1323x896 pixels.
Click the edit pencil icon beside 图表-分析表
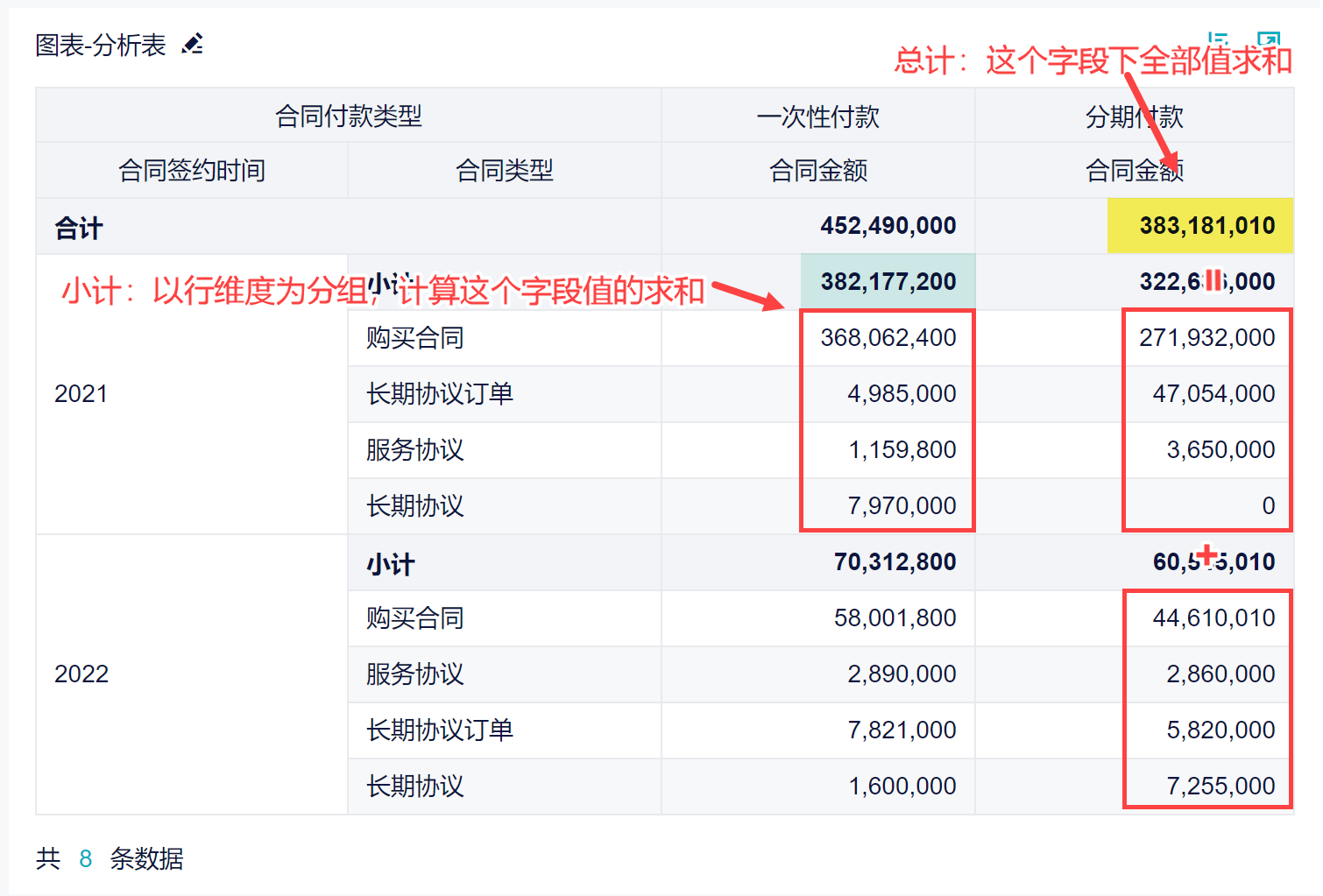(x=193, y=44)
